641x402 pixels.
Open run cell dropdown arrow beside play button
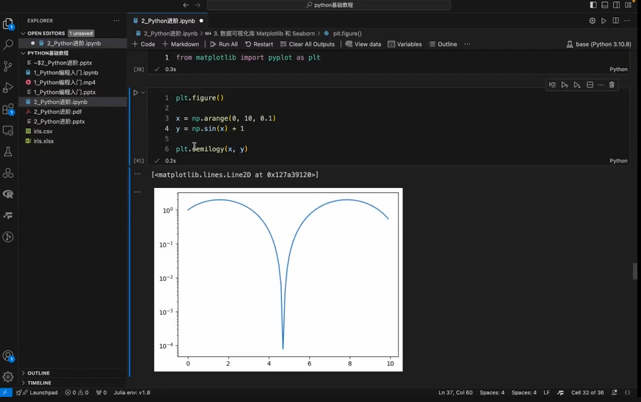[143, 93]
